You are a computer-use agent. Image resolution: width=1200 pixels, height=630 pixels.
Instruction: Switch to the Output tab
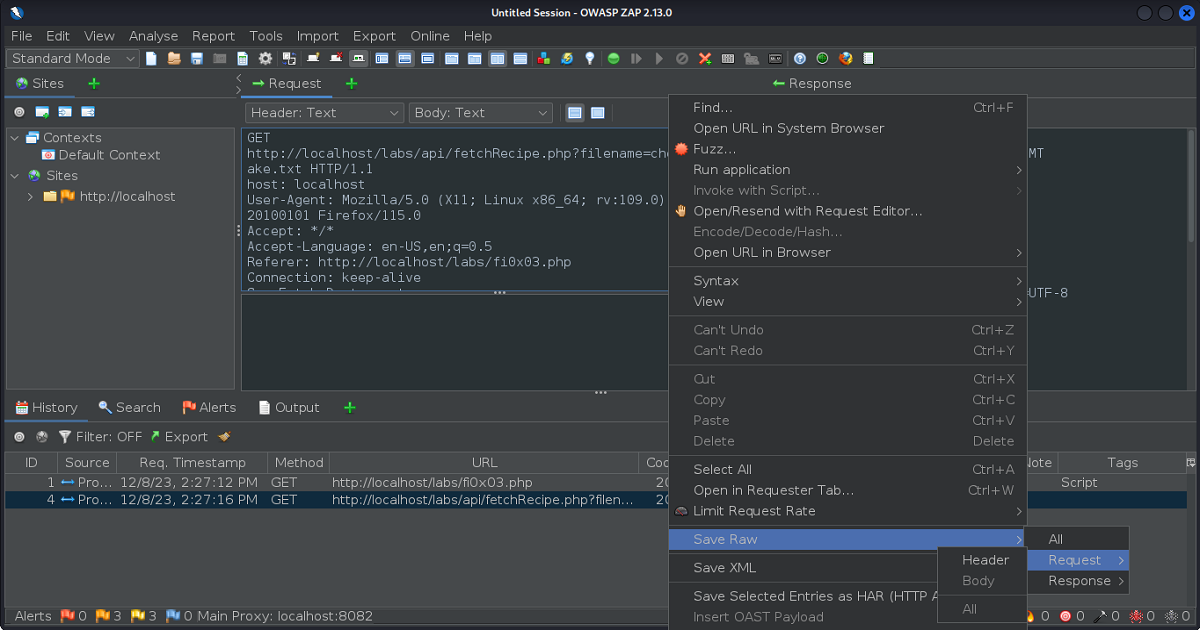(x=289, y=408)
